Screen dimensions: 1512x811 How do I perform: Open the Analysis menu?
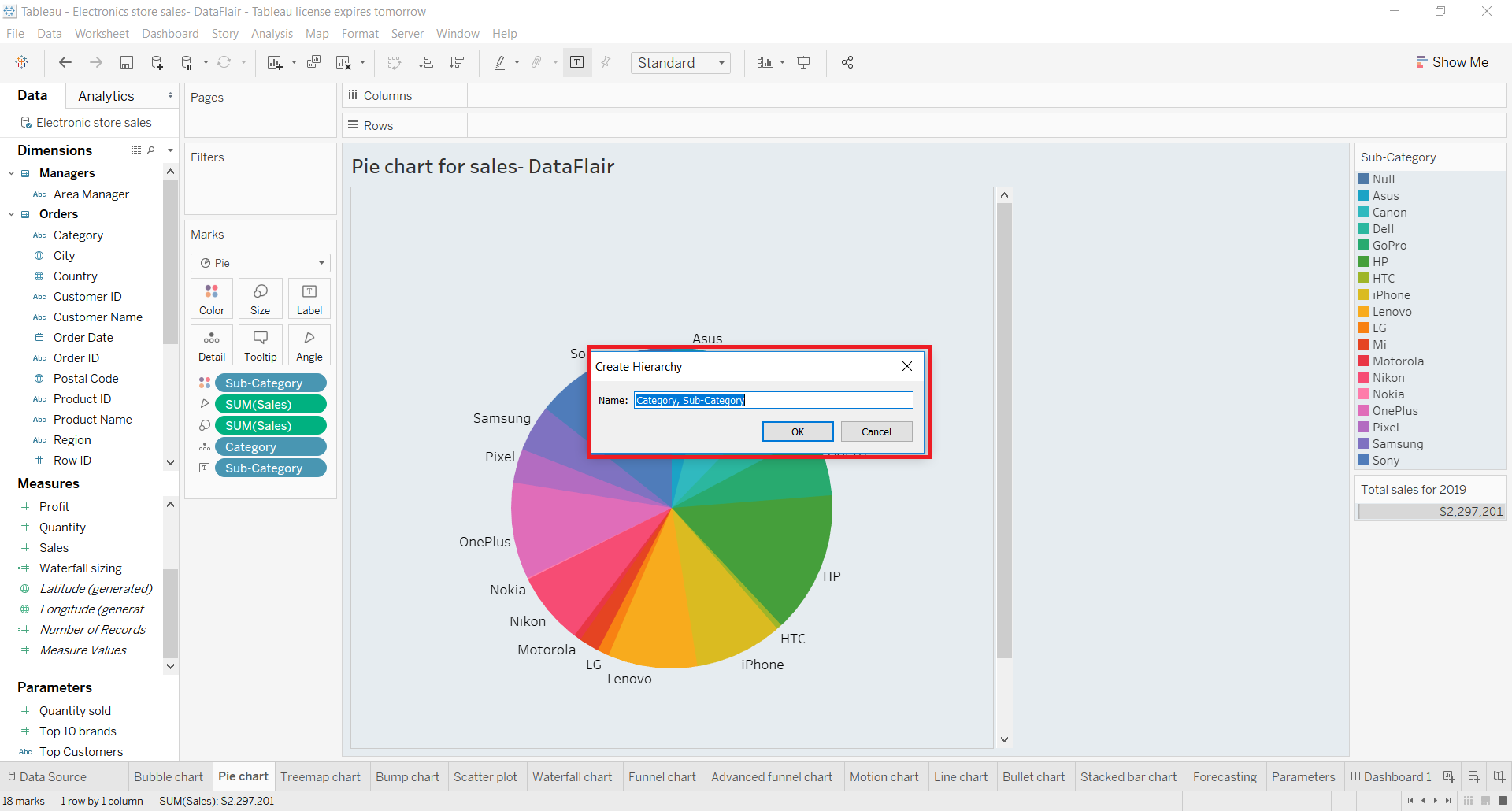coord(272,33)
